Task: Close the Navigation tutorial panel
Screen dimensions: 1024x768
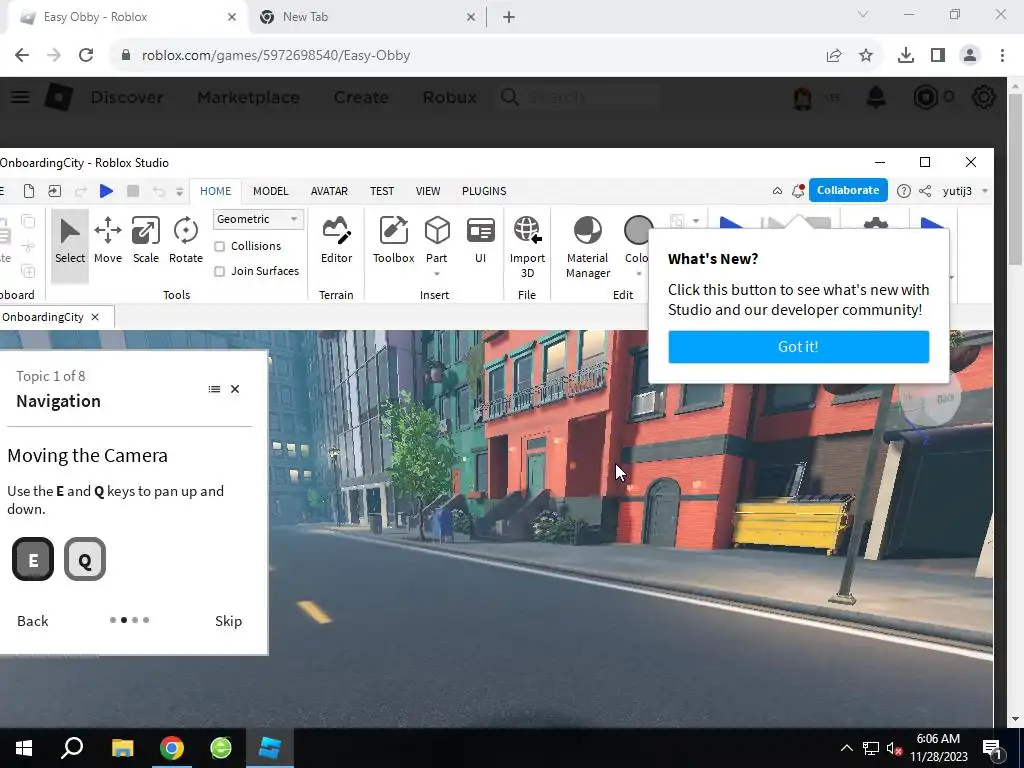Action: pos(235,389)
